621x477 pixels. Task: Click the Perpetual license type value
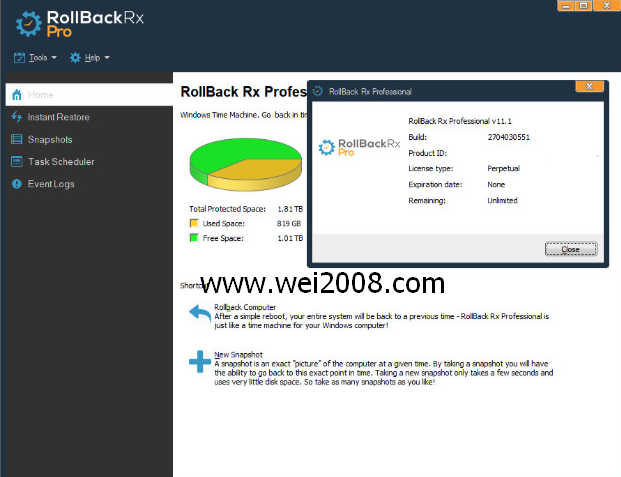(x=503, y=168)
